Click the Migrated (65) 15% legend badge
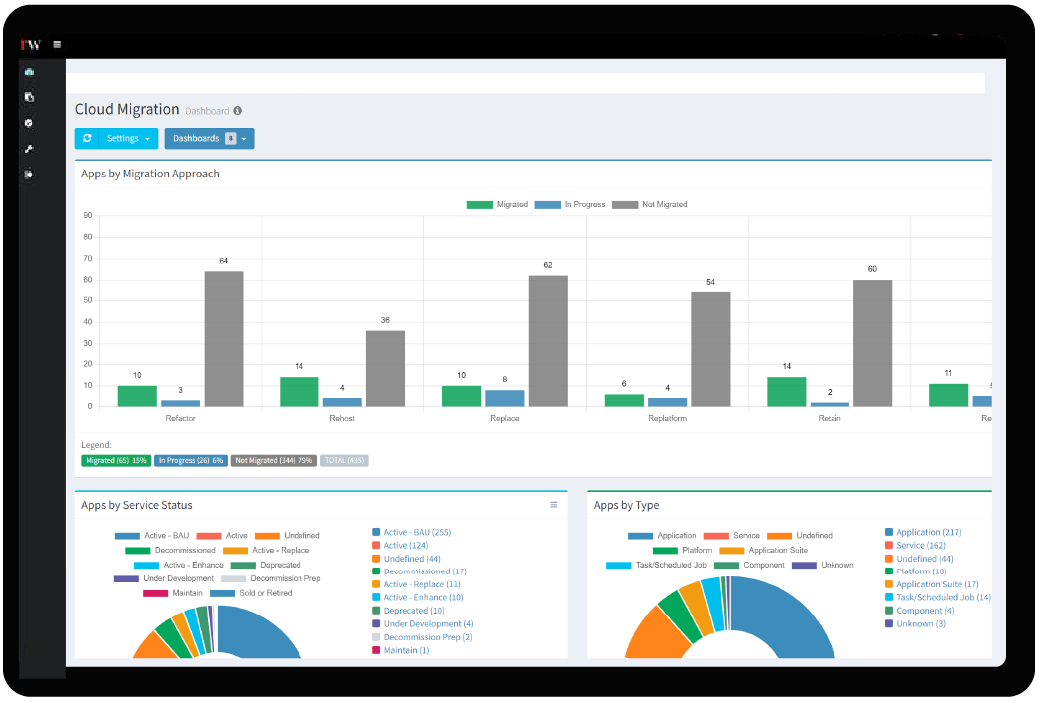 pyautogui.click(x=116, y=460)
